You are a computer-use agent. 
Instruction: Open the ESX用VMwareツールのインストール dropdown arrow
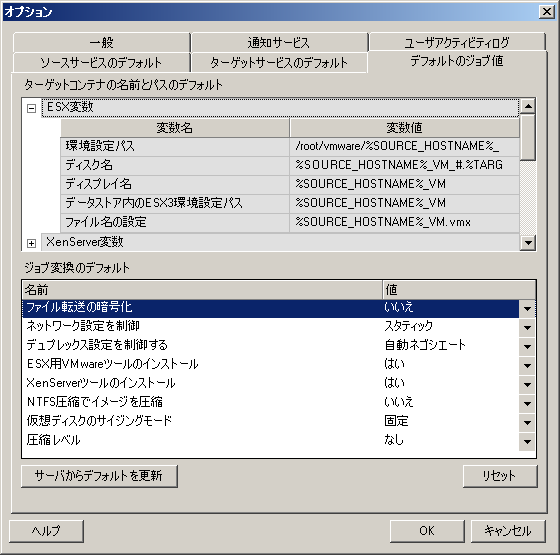pos(527,365)
